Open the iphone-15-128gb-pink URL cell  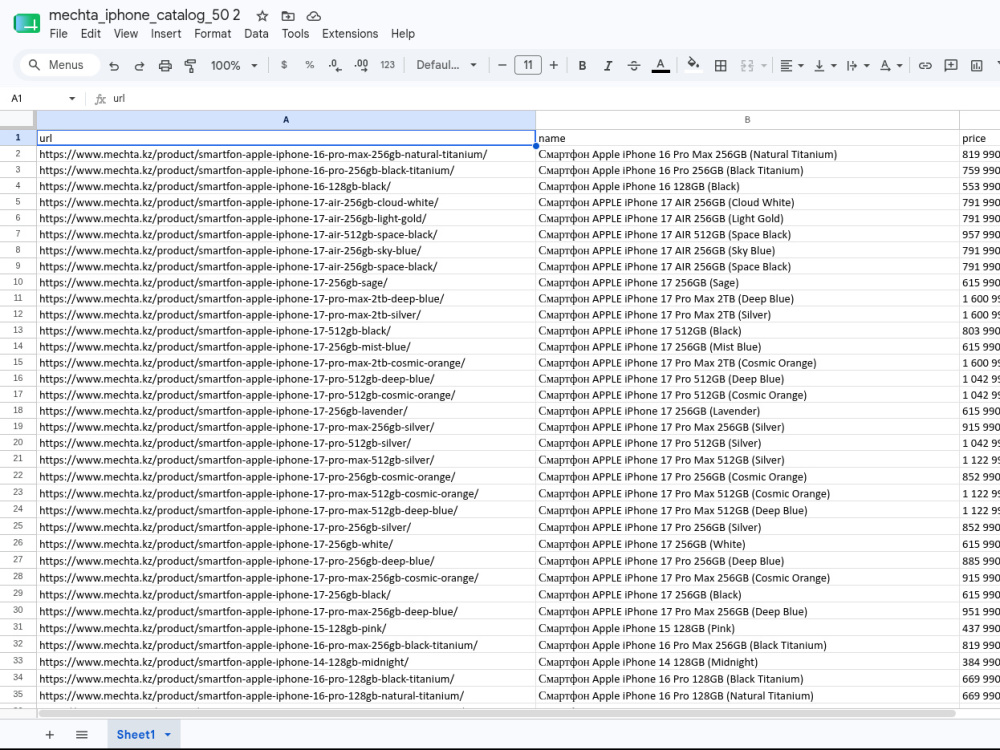286,628
